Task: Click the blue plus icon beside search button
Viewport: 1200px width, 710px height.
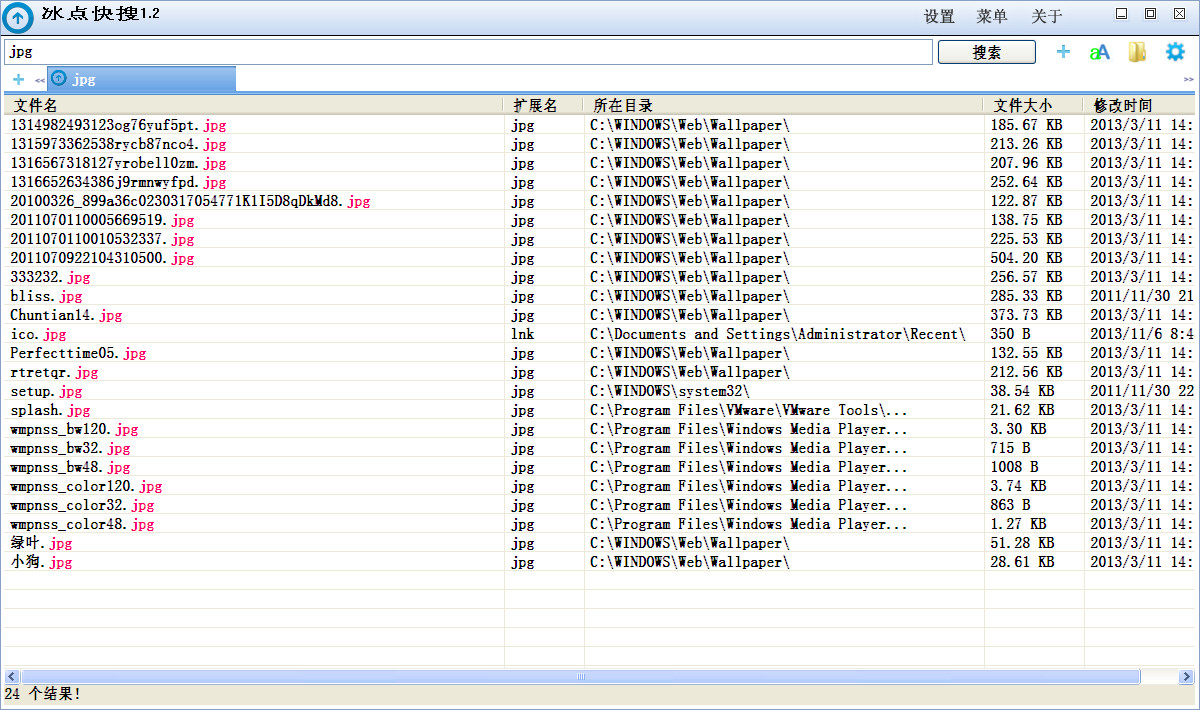Action: (x=1063, y=52)
